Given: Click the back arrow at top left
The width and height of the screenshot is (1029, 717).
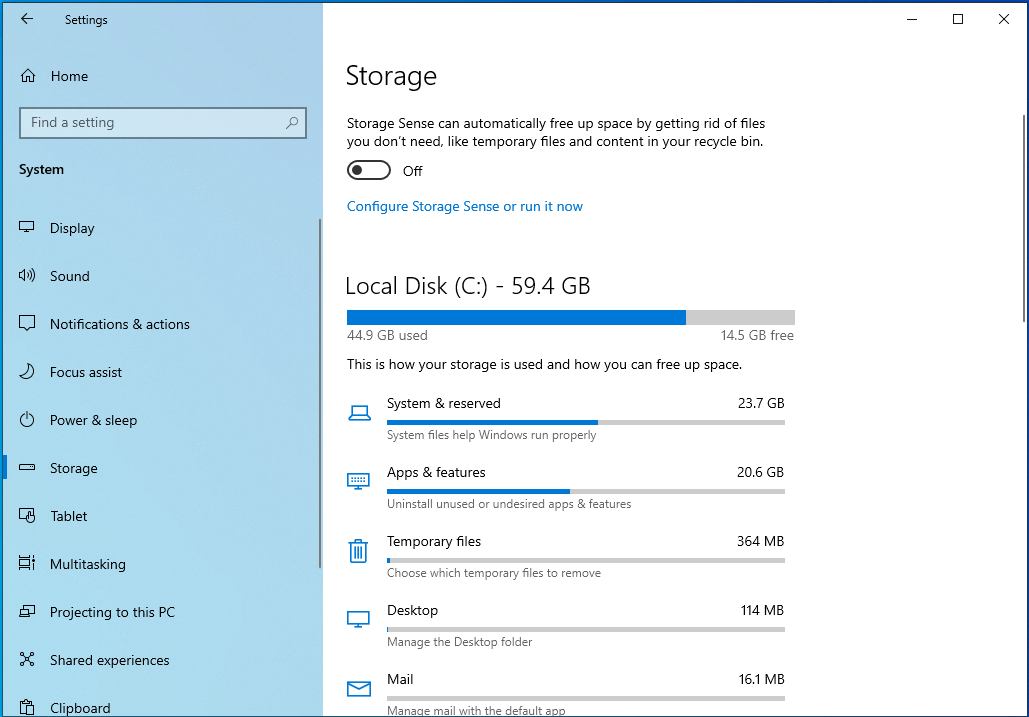Looking at the screenshot, I should tap(26, 18).
